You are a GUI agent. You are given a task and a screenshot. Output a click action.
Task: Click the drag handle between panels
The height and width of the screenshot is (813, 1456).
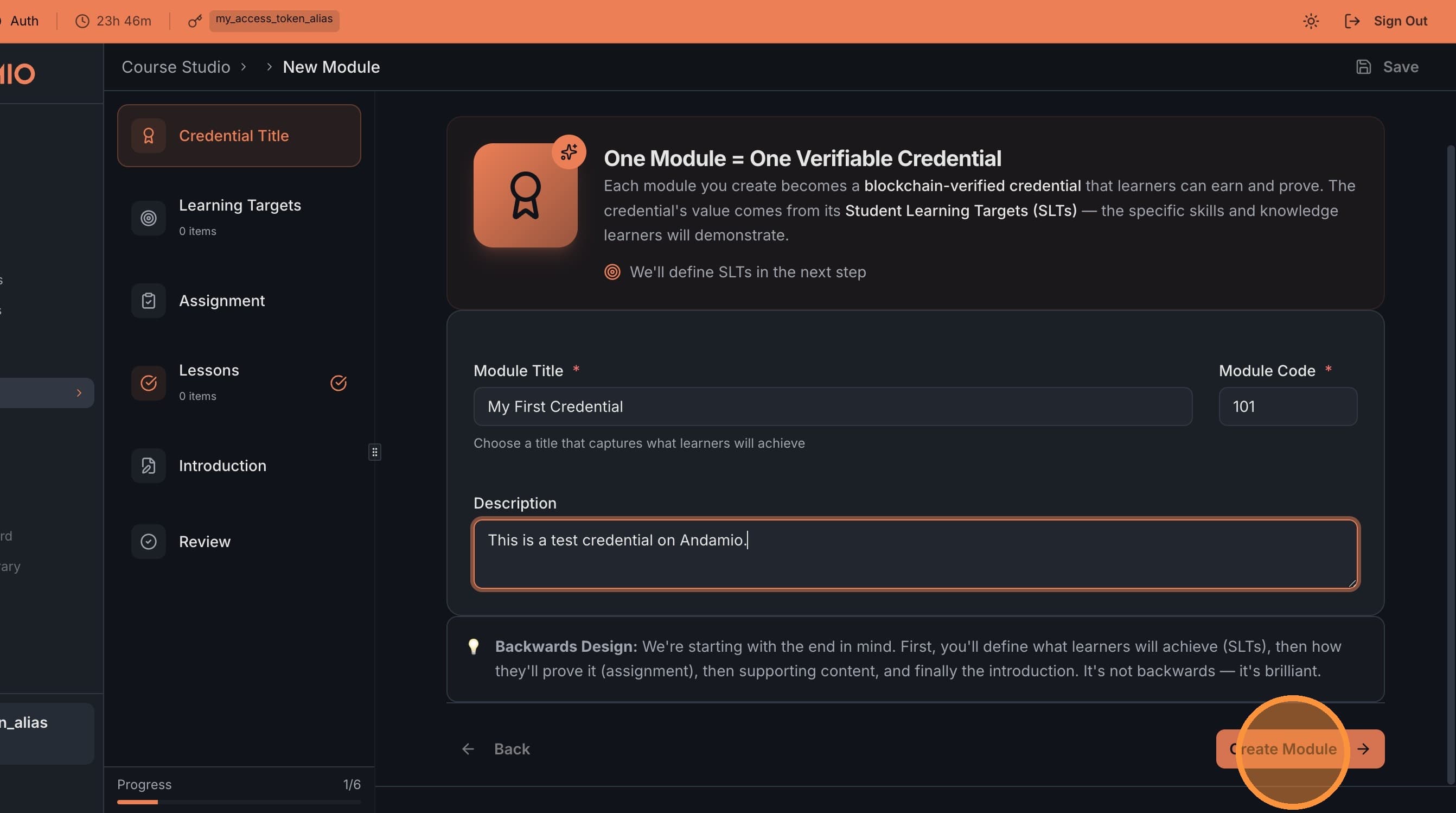374,452
